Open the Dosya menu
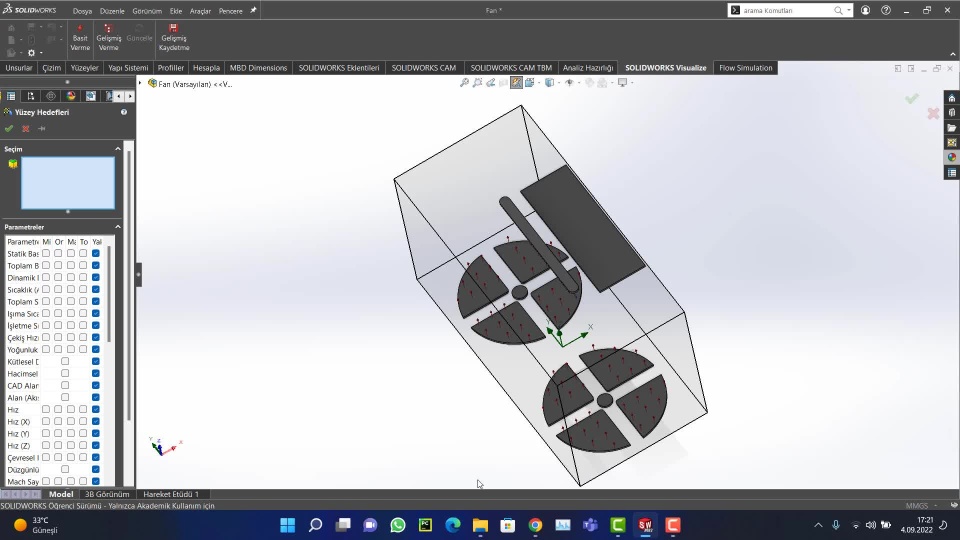Image resolution: width=960 pixels, height=540 pixels. [82, 11]
